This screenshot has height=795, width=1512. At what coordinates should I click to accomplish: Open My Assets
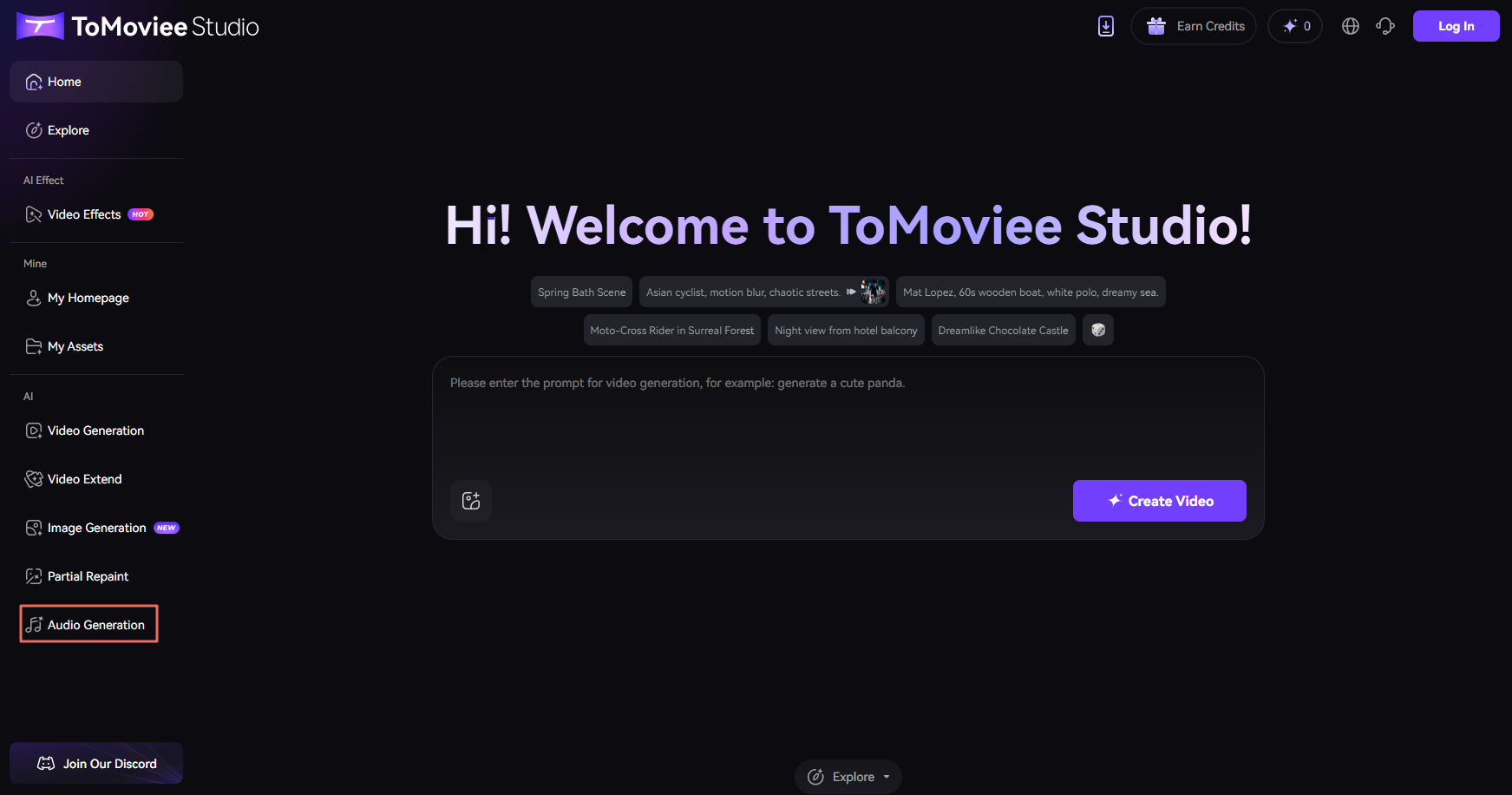(75, 345)
